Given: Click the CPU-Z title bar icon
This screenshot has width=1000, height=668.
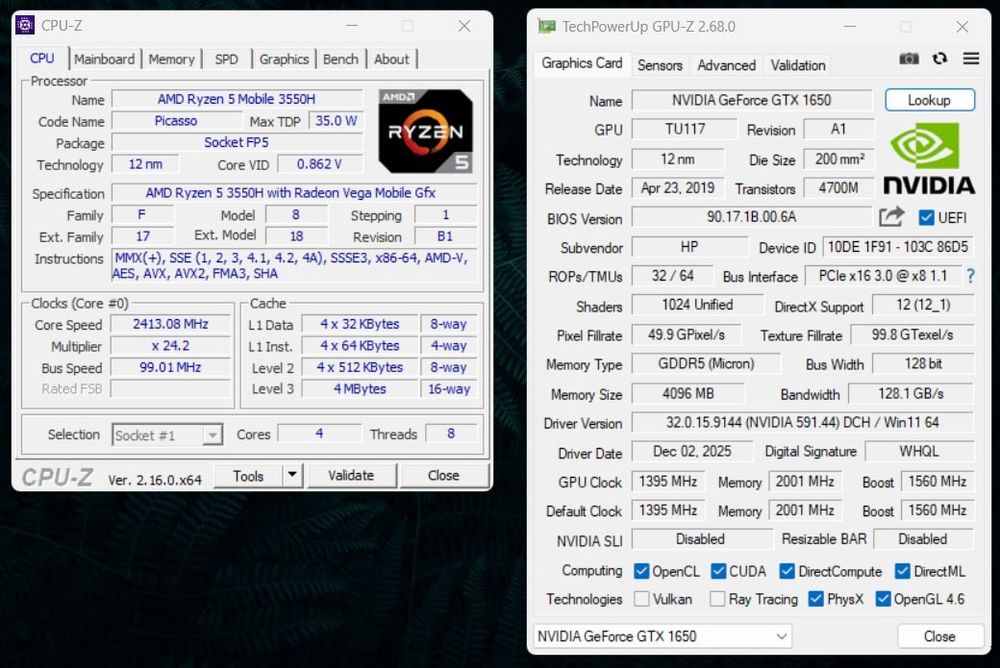Looking at the screenshot, I should (x=24, y=26).
